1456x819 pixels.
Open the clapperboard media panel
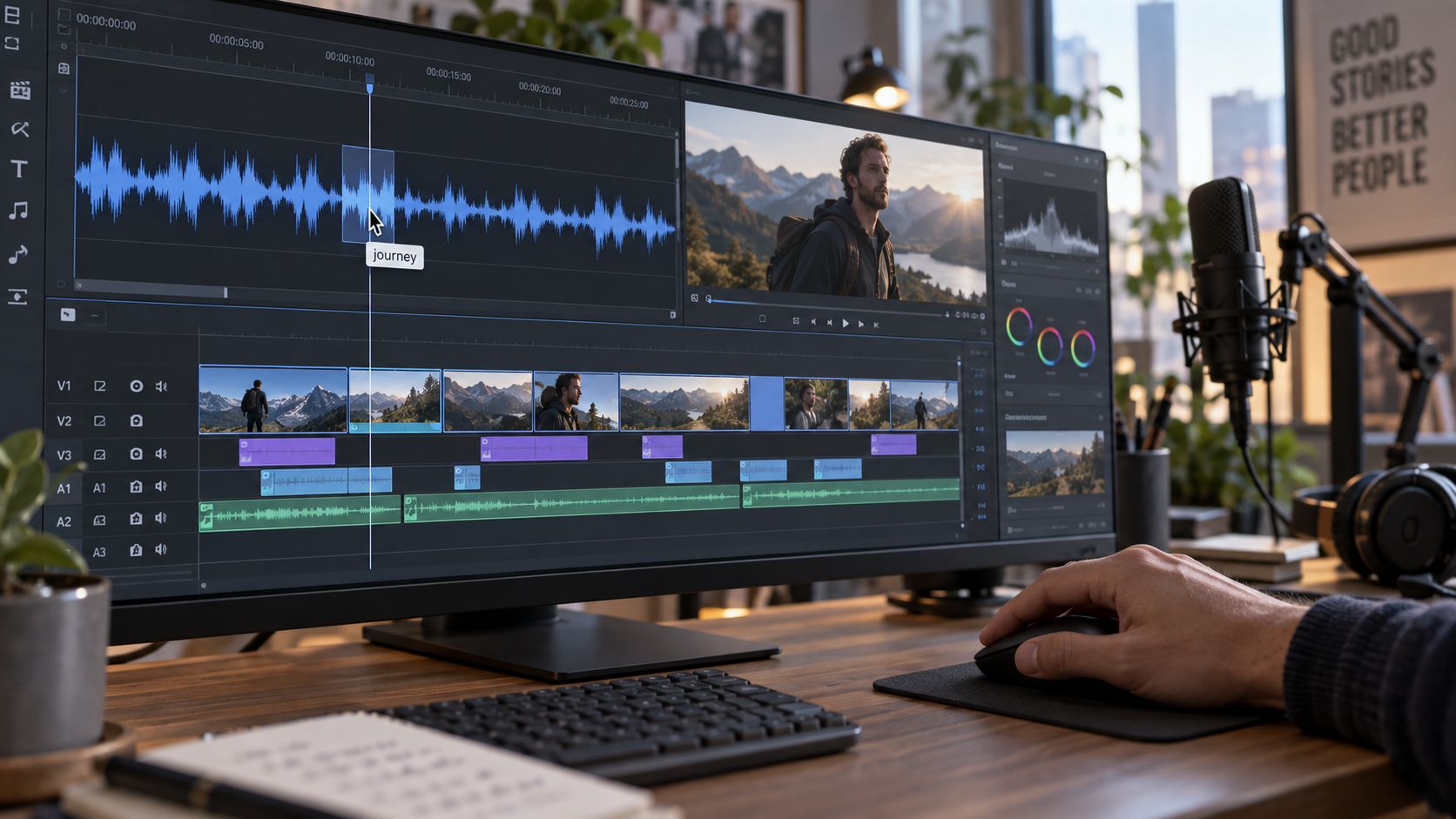[x=19, y=90]
